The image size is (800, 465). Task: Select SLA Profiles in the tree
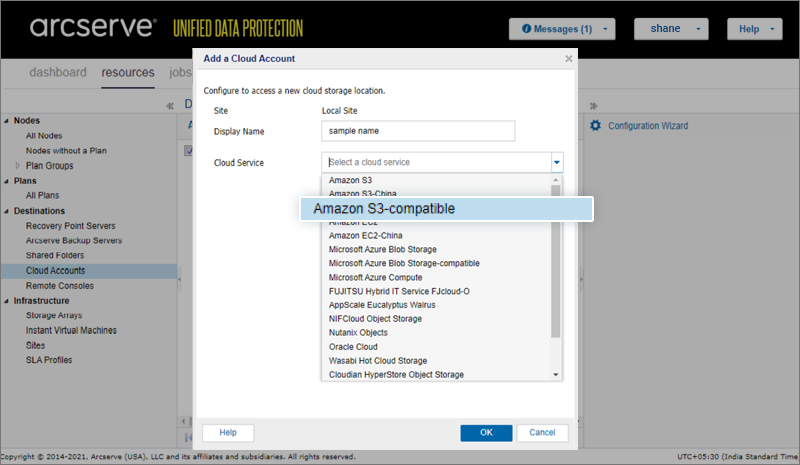49,360
